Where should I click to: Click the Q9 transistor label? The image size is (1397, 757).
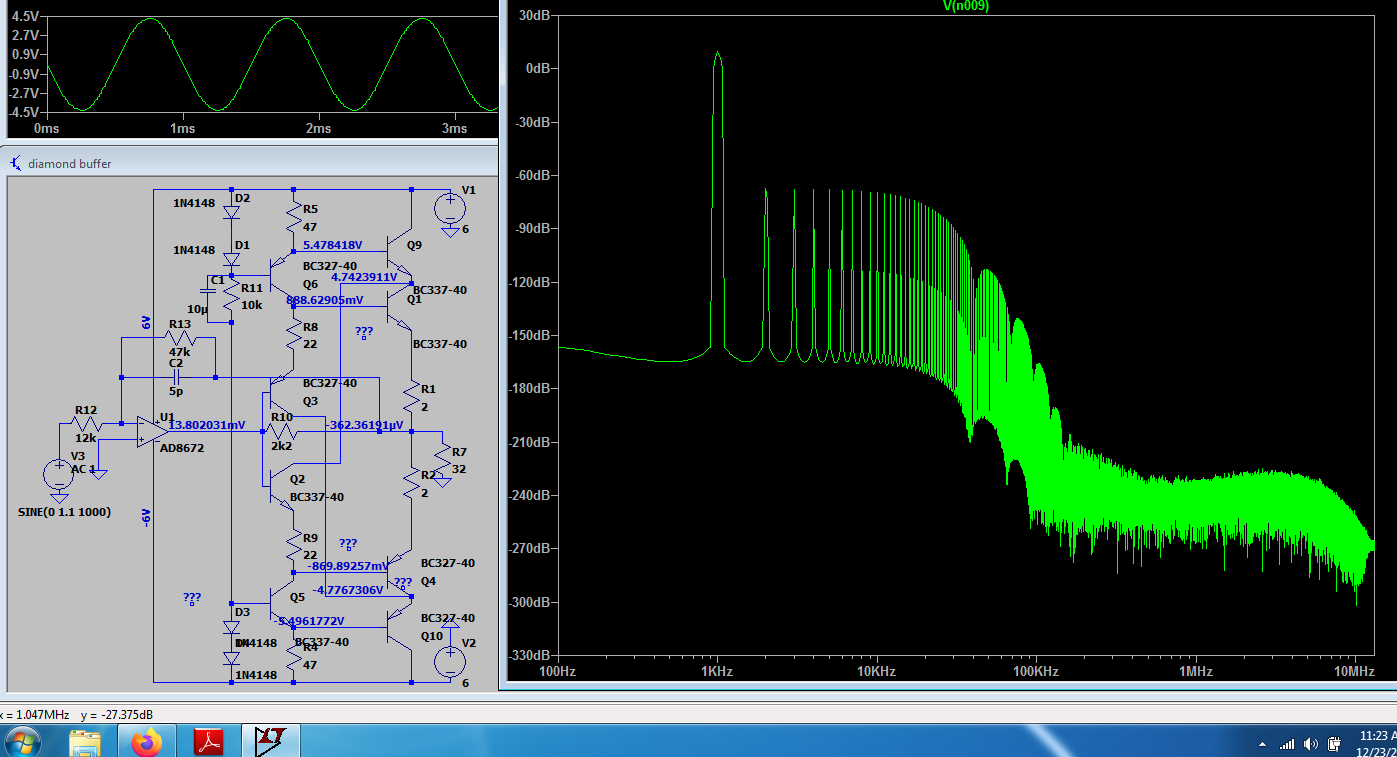point(414,244)
